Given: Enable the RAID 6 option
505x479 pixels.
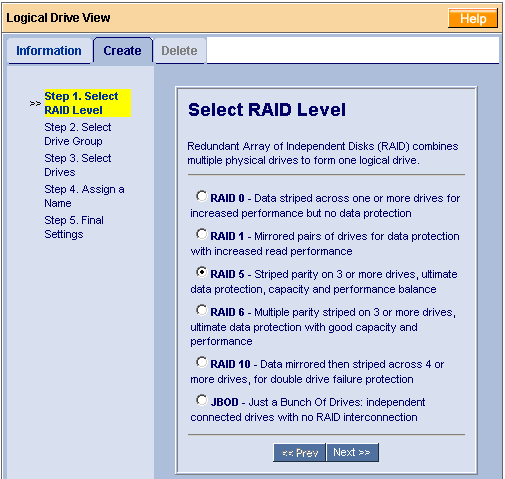Looking at the screenshot, I should [x=201, y=310].
